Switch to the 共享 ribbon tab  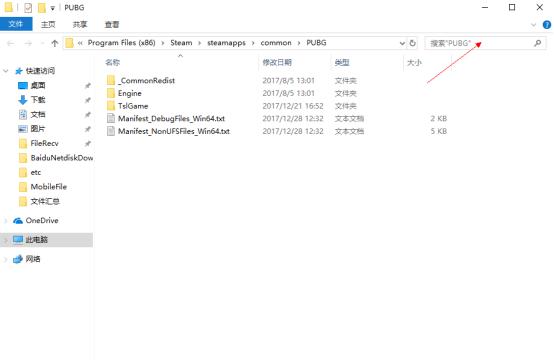click(80, 24)
